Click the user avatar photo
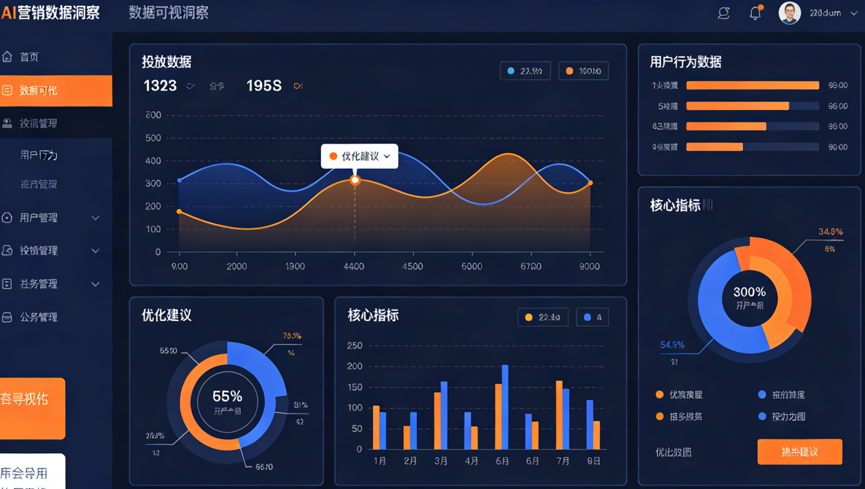Screen dimensions: 865x489 (789, 13)
